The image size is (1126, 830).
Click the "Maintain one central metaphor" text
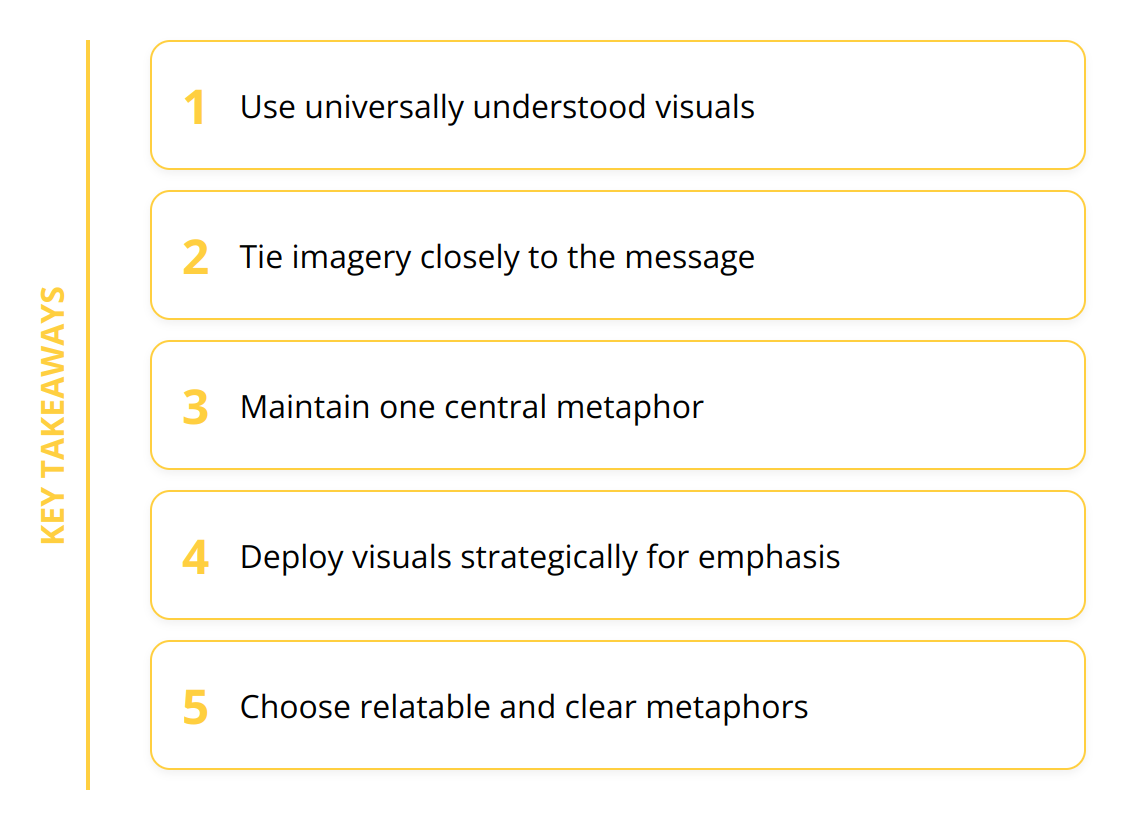tap(471, 407)
